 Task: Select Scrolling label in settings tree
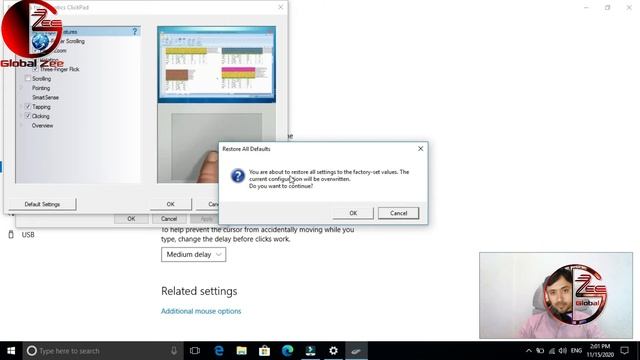coord(41,79)
